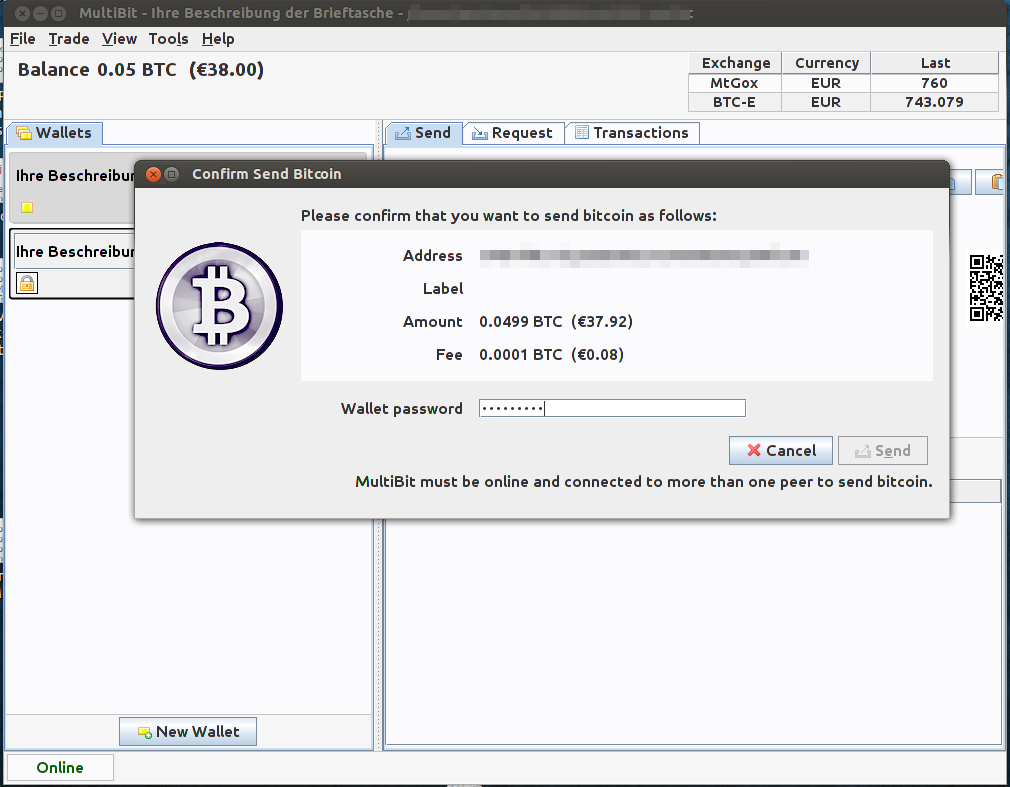Click the MtGox row EUR currency cell
The height and width of the screenshot is (787, 1010).
coord(826,83)
